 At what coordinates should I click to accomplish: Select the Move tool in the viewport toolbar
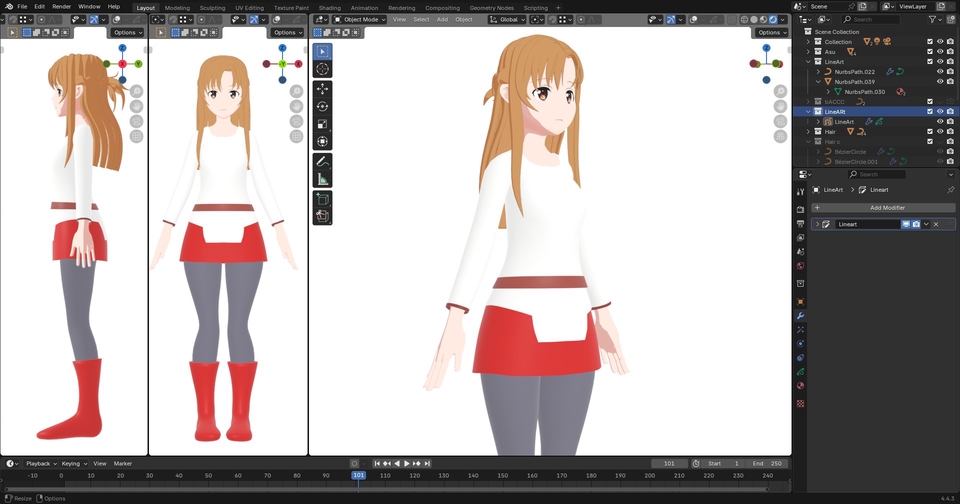322,89
